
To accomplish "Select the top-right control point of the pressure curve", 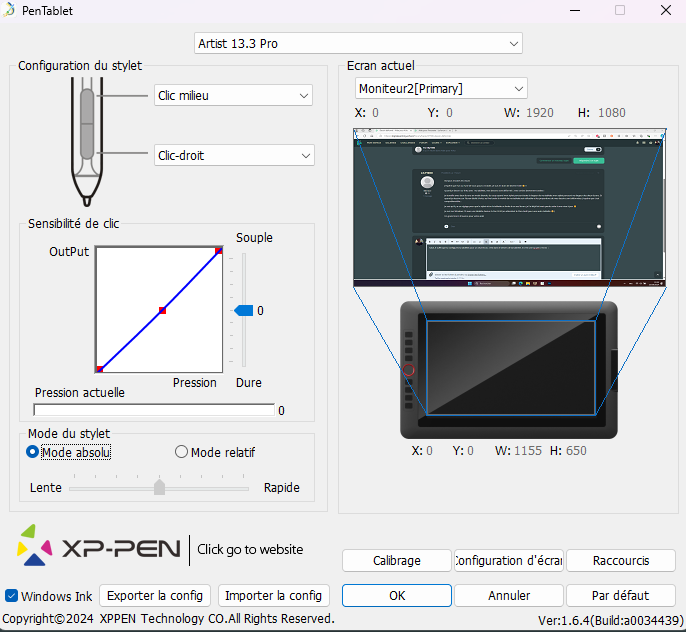I will pyautogui.click(x=218, y=250).
